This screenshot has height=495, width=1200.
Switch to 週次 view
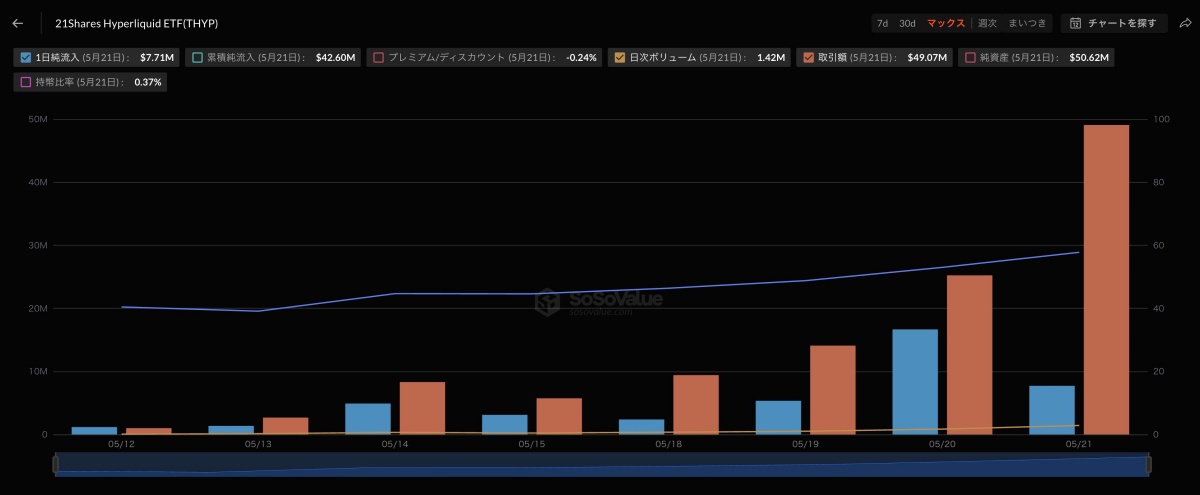click(x=987, y=23)
